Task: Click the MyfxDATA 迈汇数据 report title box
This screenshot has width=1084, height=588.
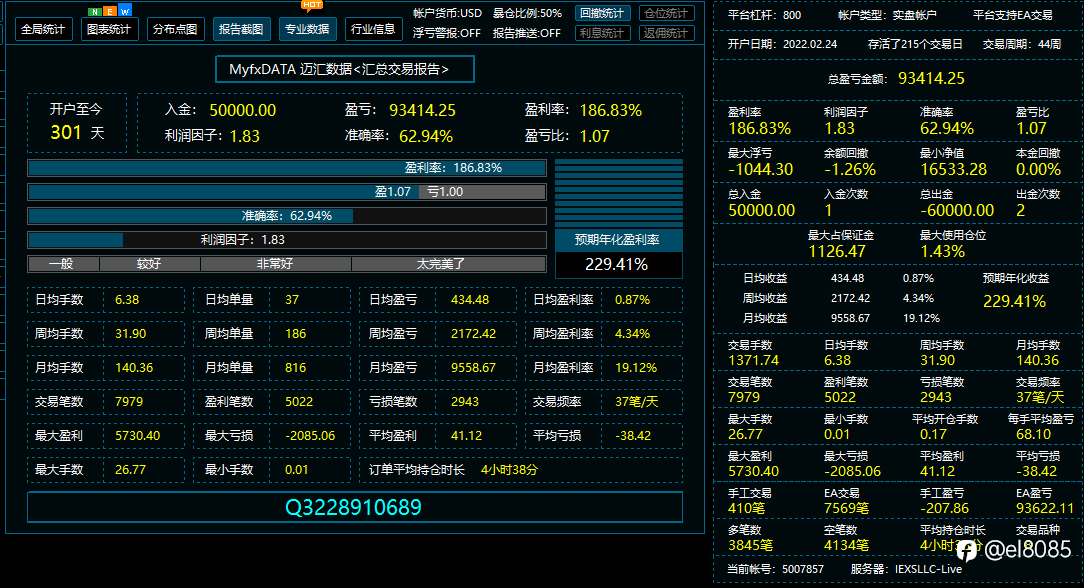Action: pyautogui.click(x=345, y=69)
